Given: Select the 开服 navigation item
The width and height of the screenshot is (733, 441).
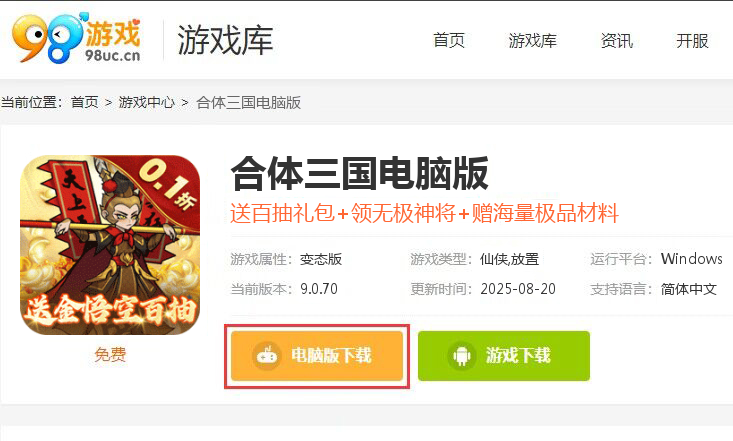Looking at the screenshot, I should click(692, 40).
